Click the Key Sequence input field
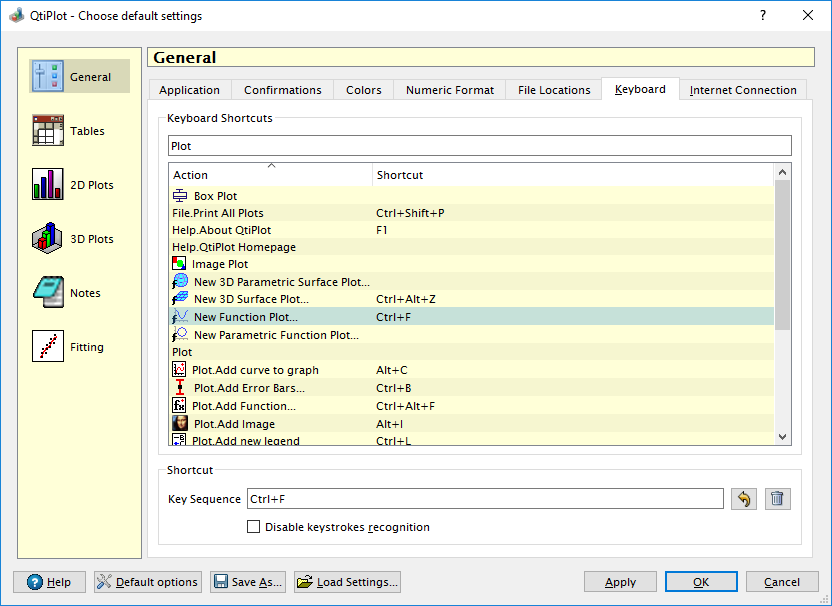The image size is (832, 606). click(x=484, y=499)
